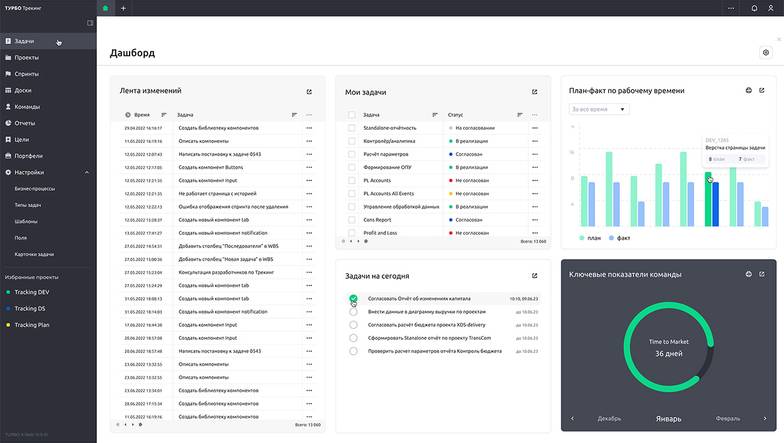The image size is (784, 443).
Task: Open dashboard settings gear button
Action: (x=766, y=53)
